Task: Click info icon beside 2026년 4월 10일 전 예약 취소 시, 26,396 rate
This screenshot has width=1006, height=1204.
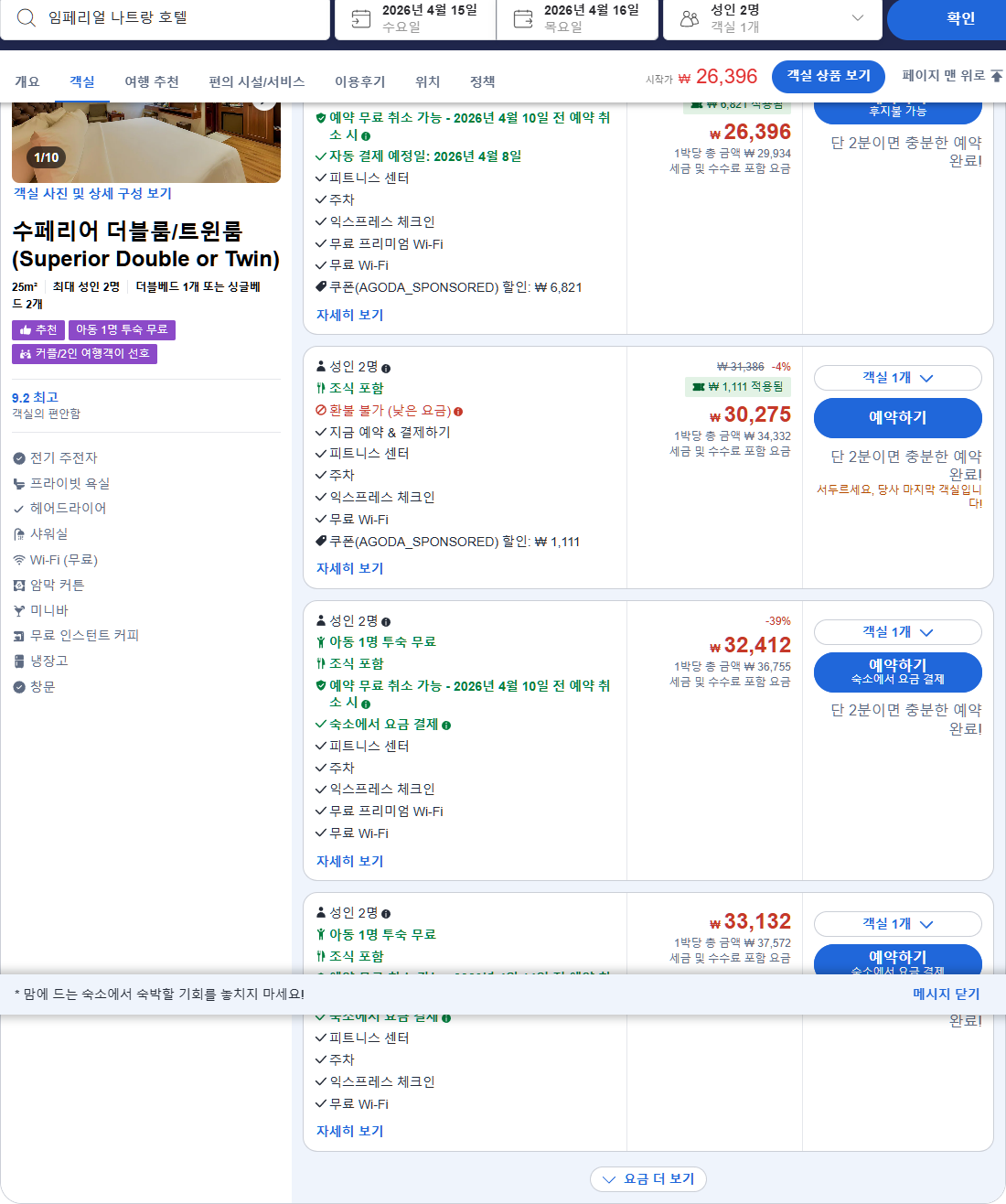Action: 366,136
